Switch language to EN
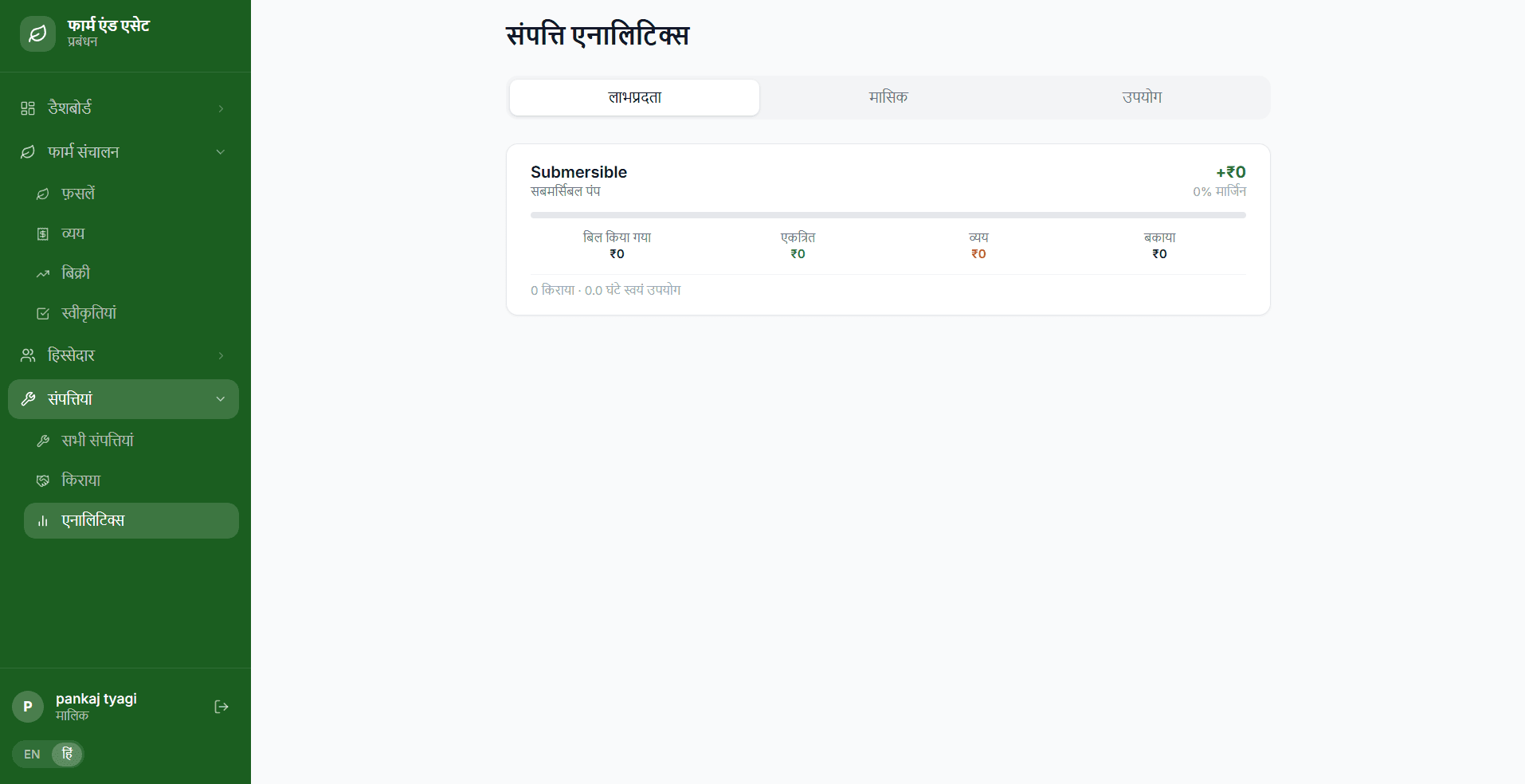This screenshot has height=784, width=1525. 32,755
